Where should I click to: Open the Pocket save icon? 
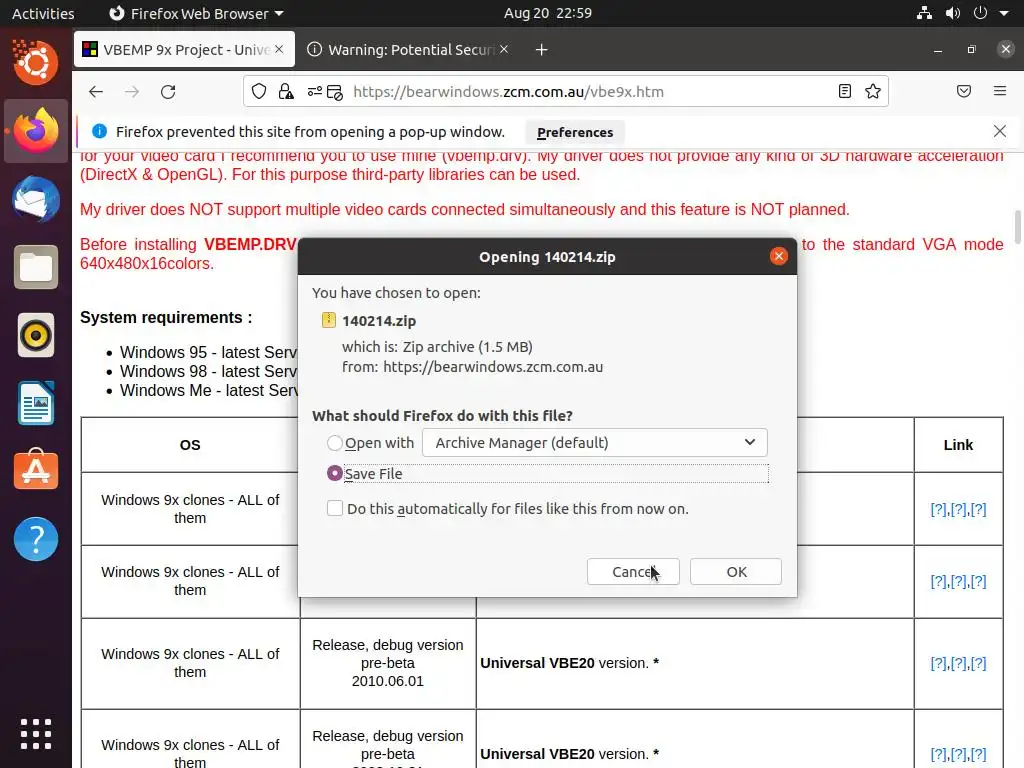[x=964, y=91]
